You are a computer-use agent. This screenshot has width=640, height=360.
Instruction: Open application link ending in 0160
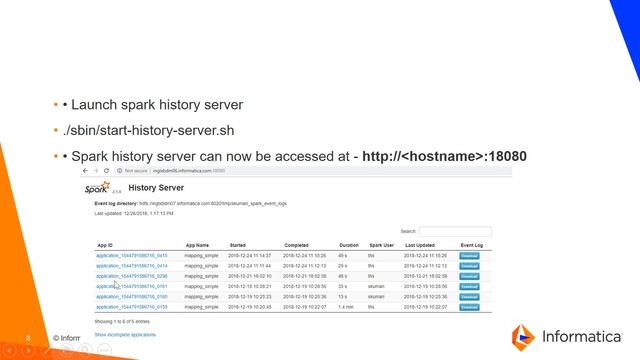pyautogui.click(x=131, y=296)
